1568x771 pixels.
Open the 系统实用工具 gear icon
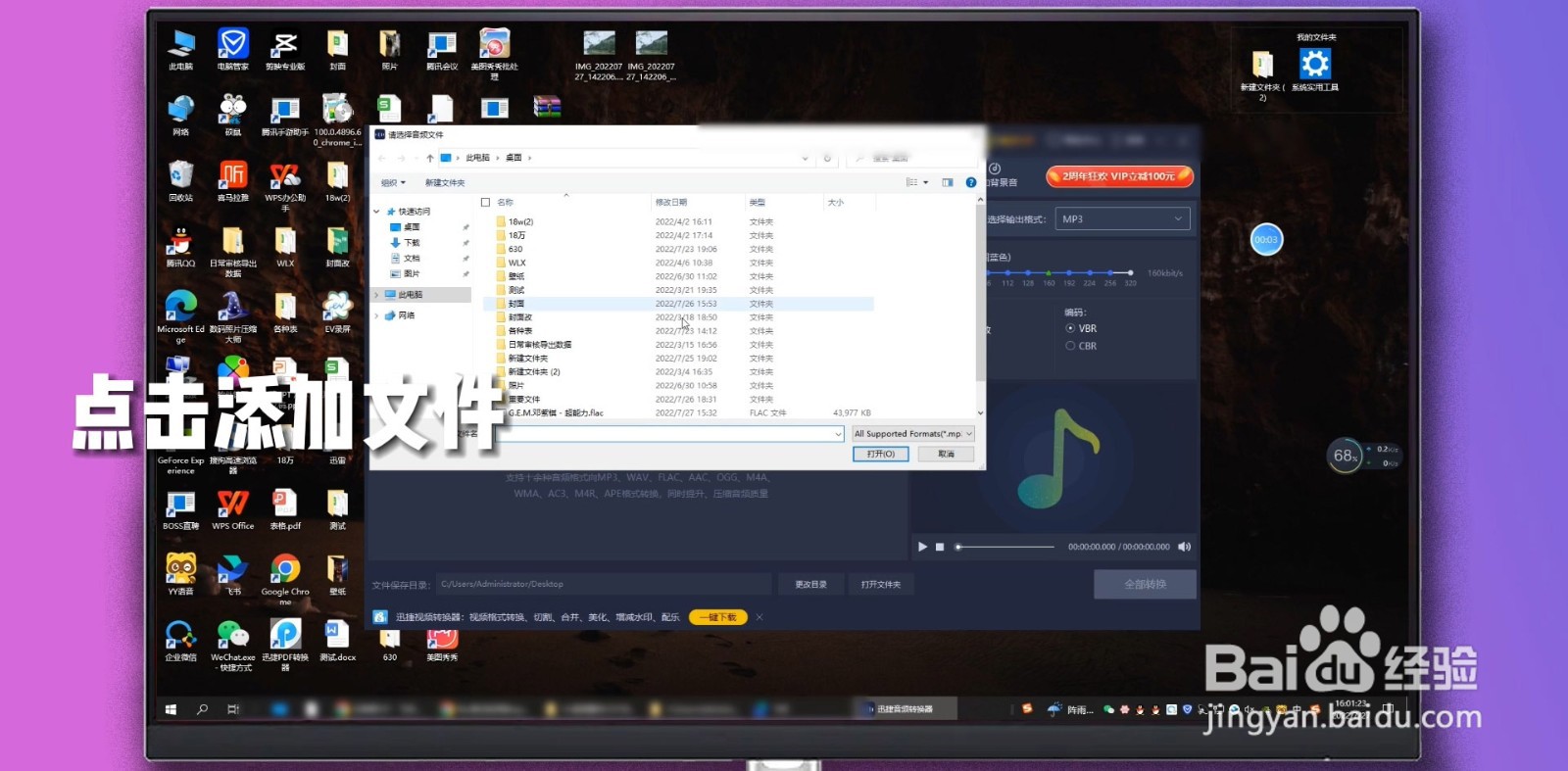click(x=1315, y=69)
